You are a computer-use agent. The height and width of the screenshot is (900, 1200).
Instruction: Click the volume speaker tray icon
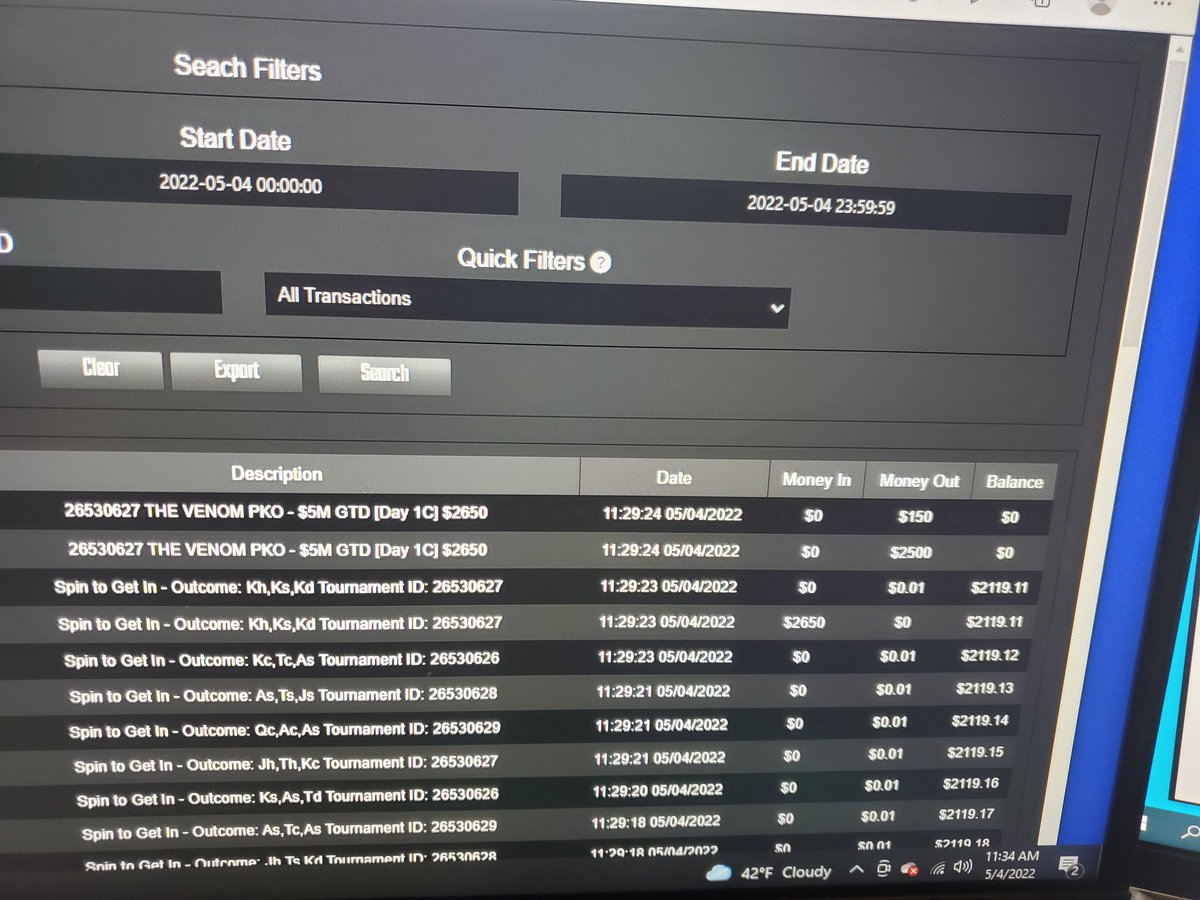coord(962,867)
